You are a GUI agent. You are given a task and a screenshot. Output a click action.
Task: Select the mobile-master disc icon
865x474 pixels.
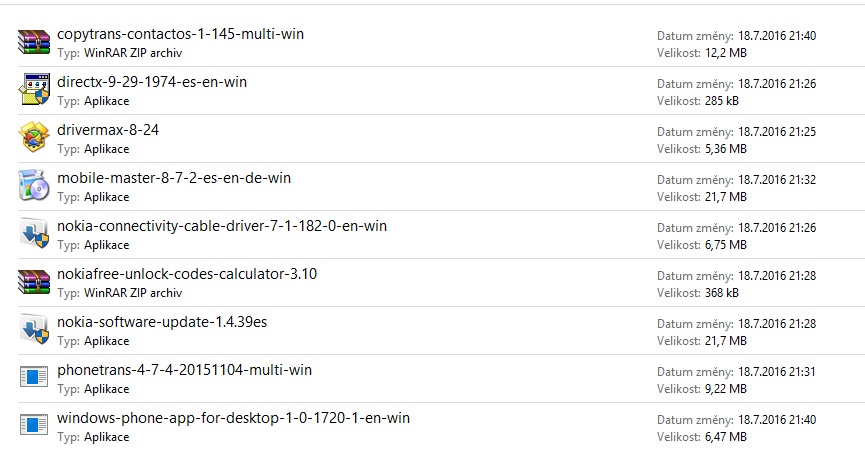(34, 186)
